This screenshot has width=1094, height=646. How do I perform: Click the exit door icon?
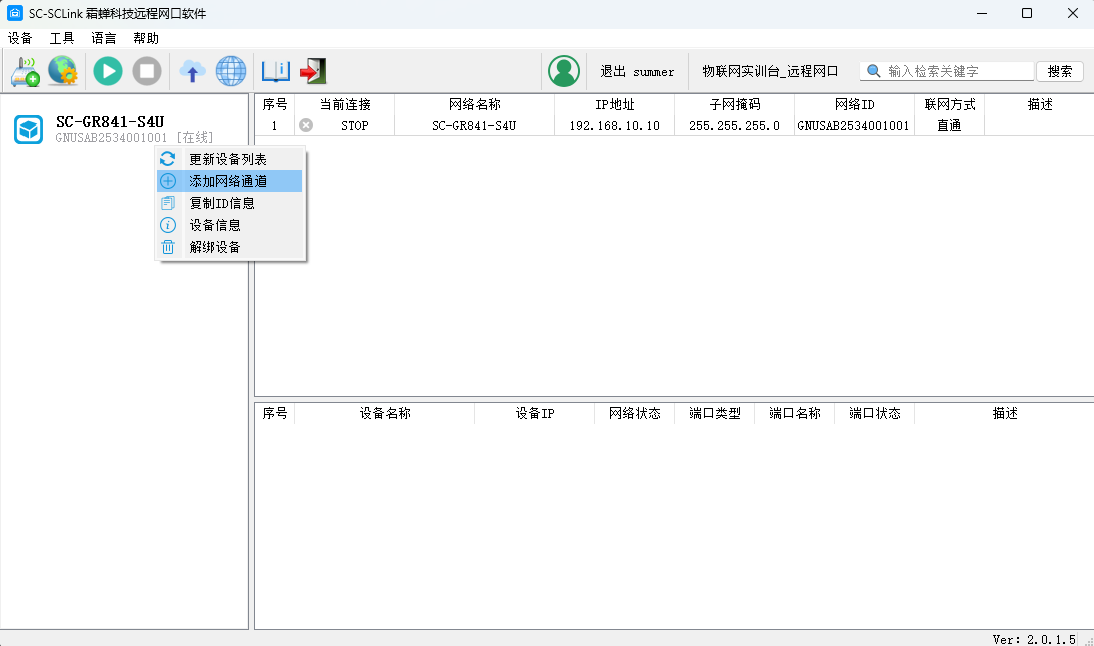[x=313, y=71]
